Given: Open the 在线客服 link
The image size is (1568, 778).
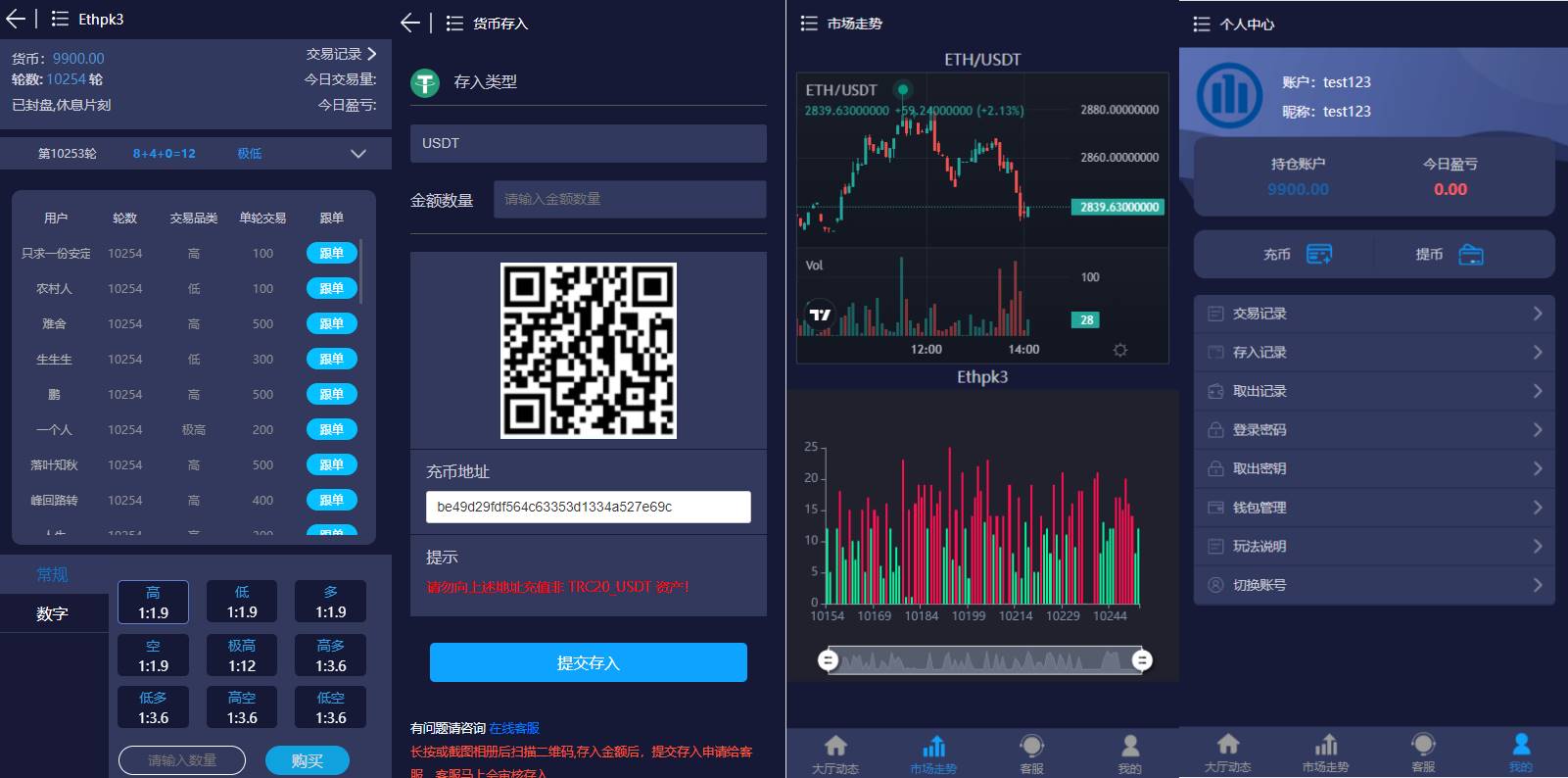Looking at the screenshot, I should 514,728.
